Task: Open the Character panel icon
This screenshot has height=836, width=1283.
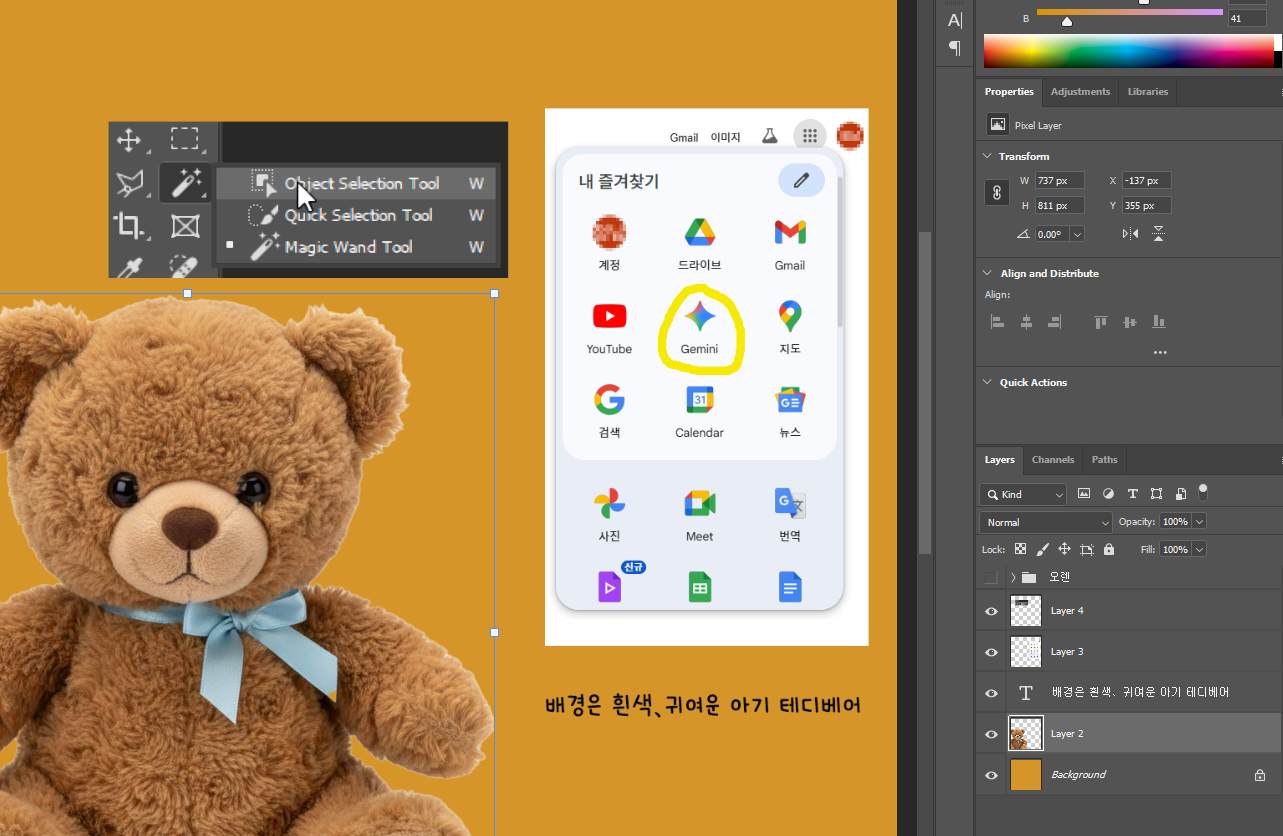Action: point(955,21)
